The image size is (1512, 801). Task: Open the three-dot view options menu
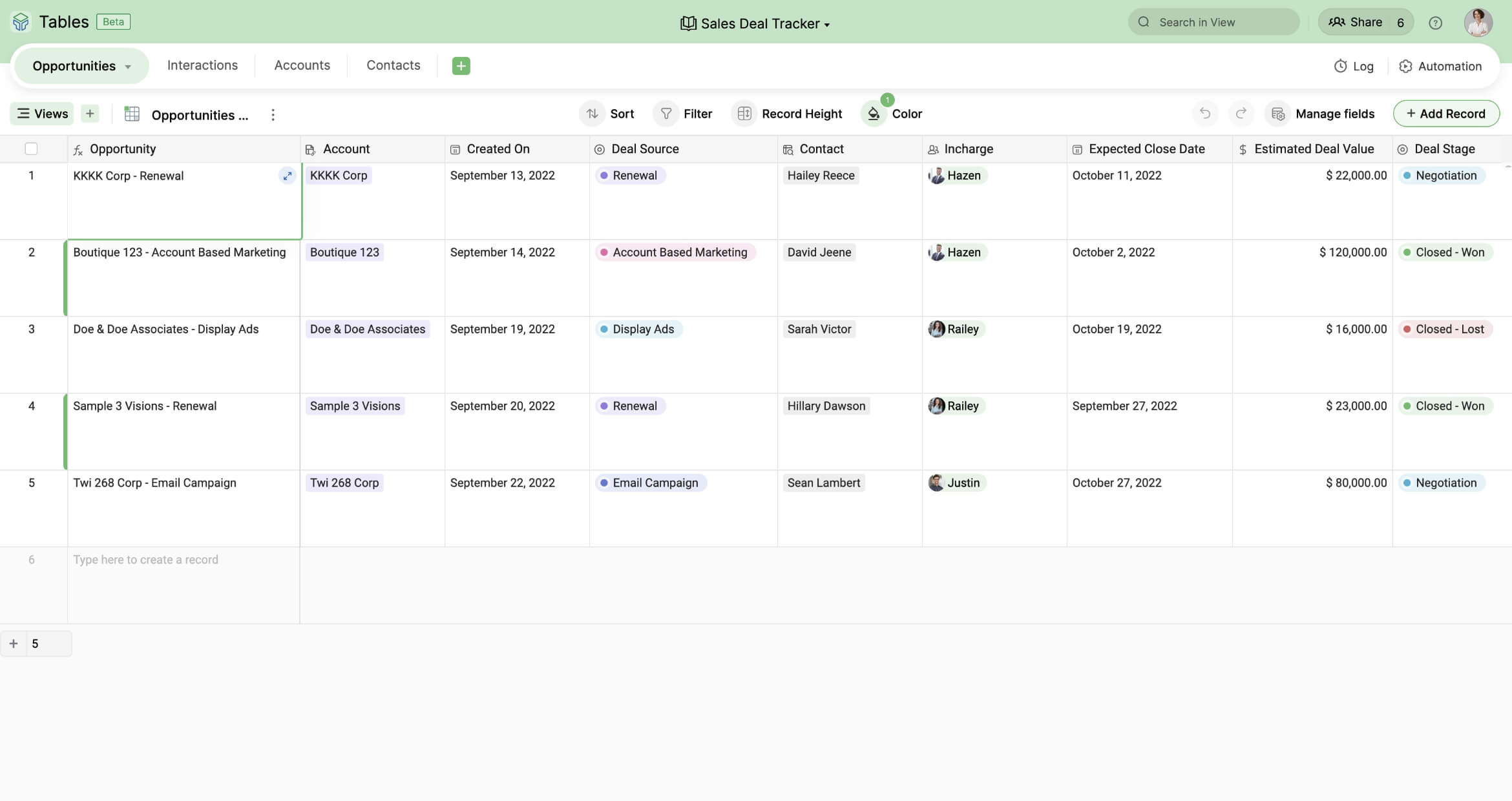273,115
